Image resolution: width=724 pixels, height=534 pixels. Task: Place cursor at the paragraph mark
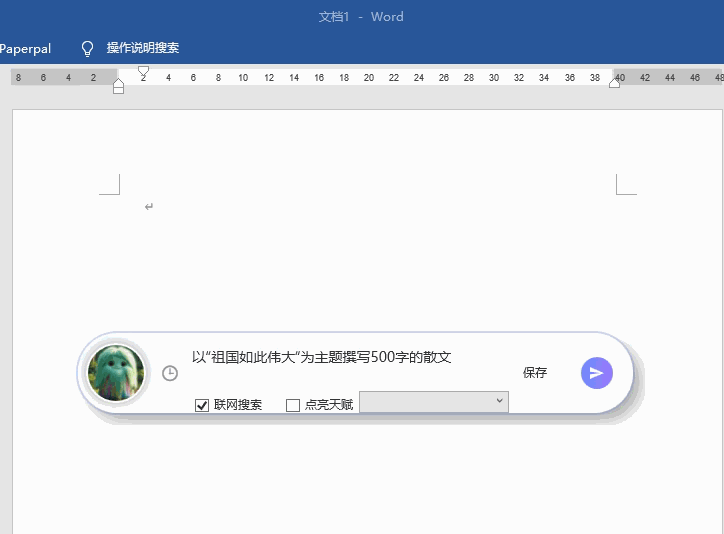(x=149, y=207)
